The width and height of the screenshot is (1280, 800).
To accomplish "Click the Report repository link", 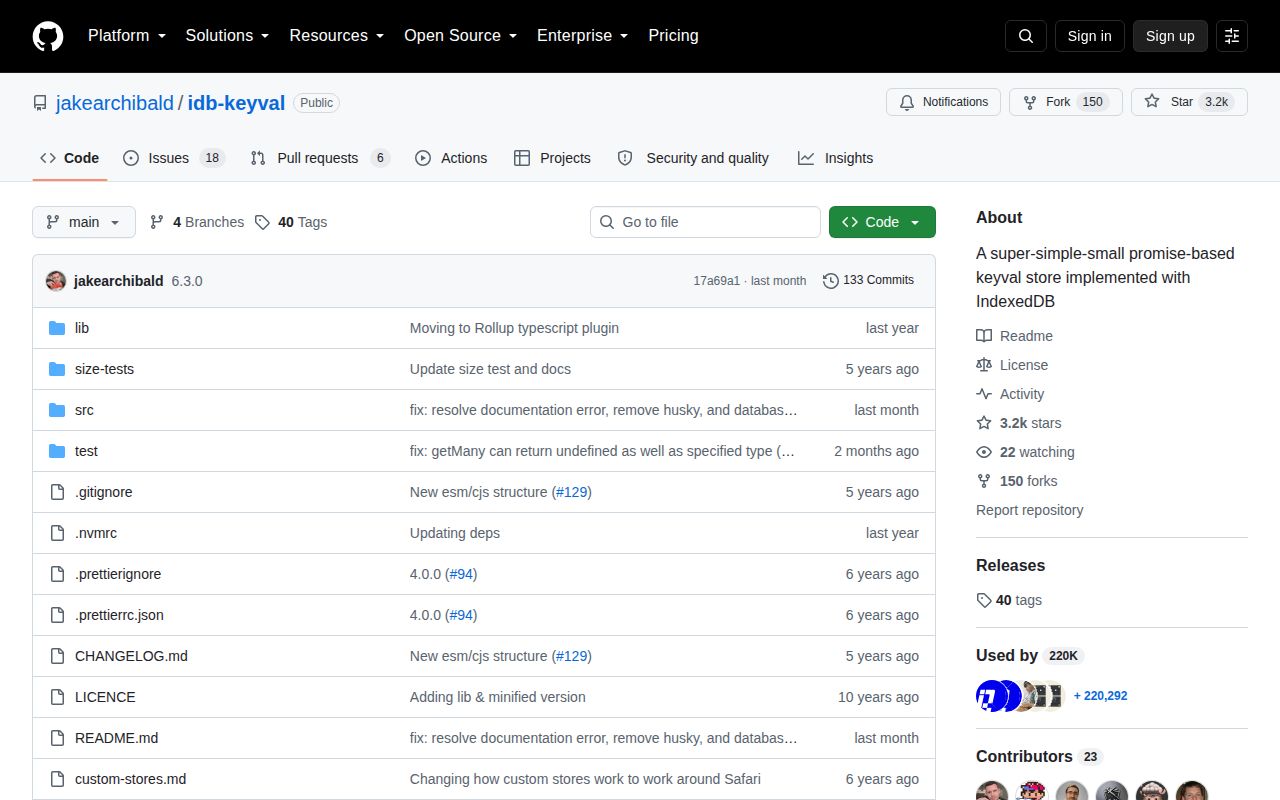I will coord(1029,510).
